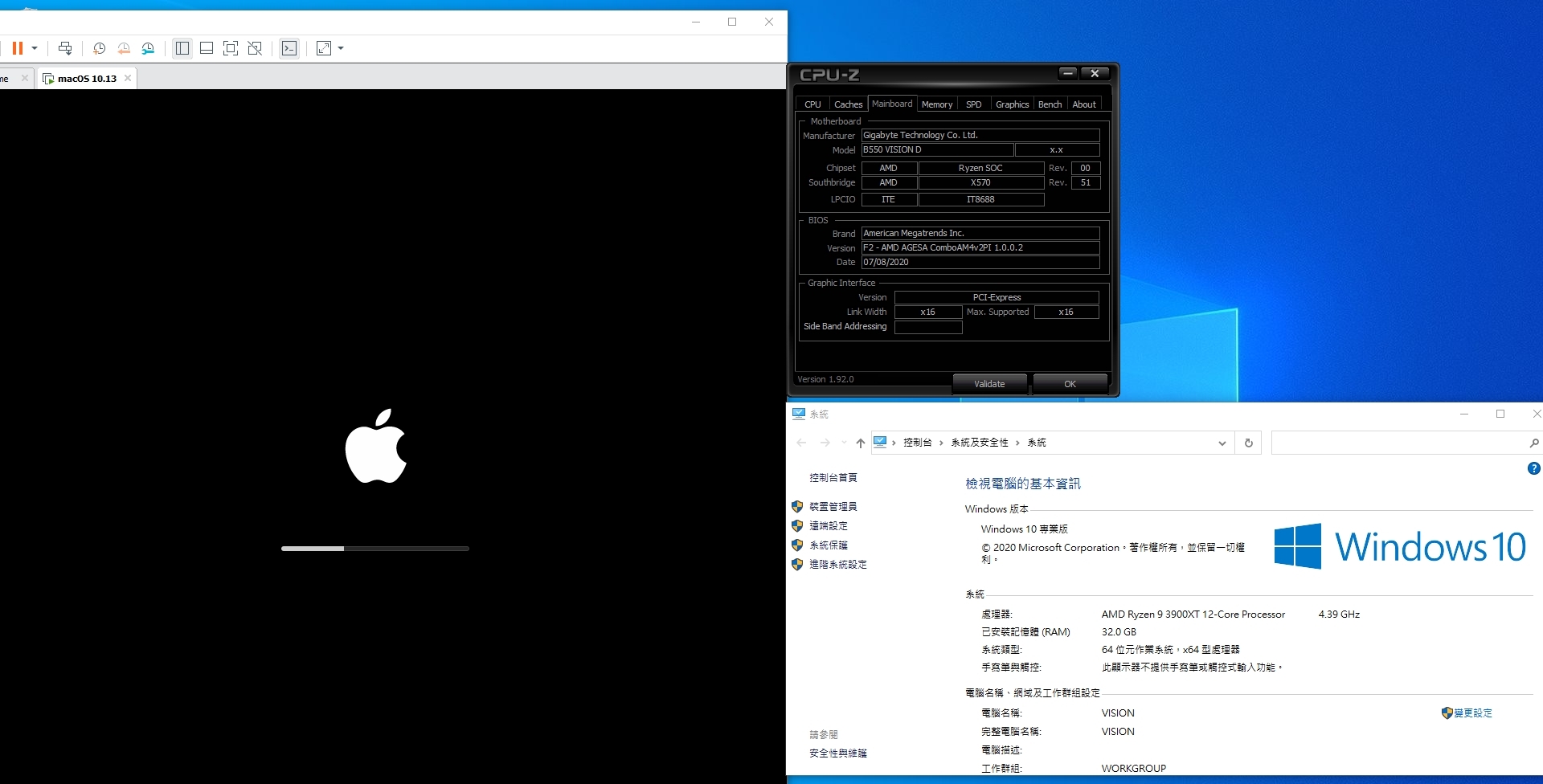Click the search magnifier icon in System window

[1533, 443]
